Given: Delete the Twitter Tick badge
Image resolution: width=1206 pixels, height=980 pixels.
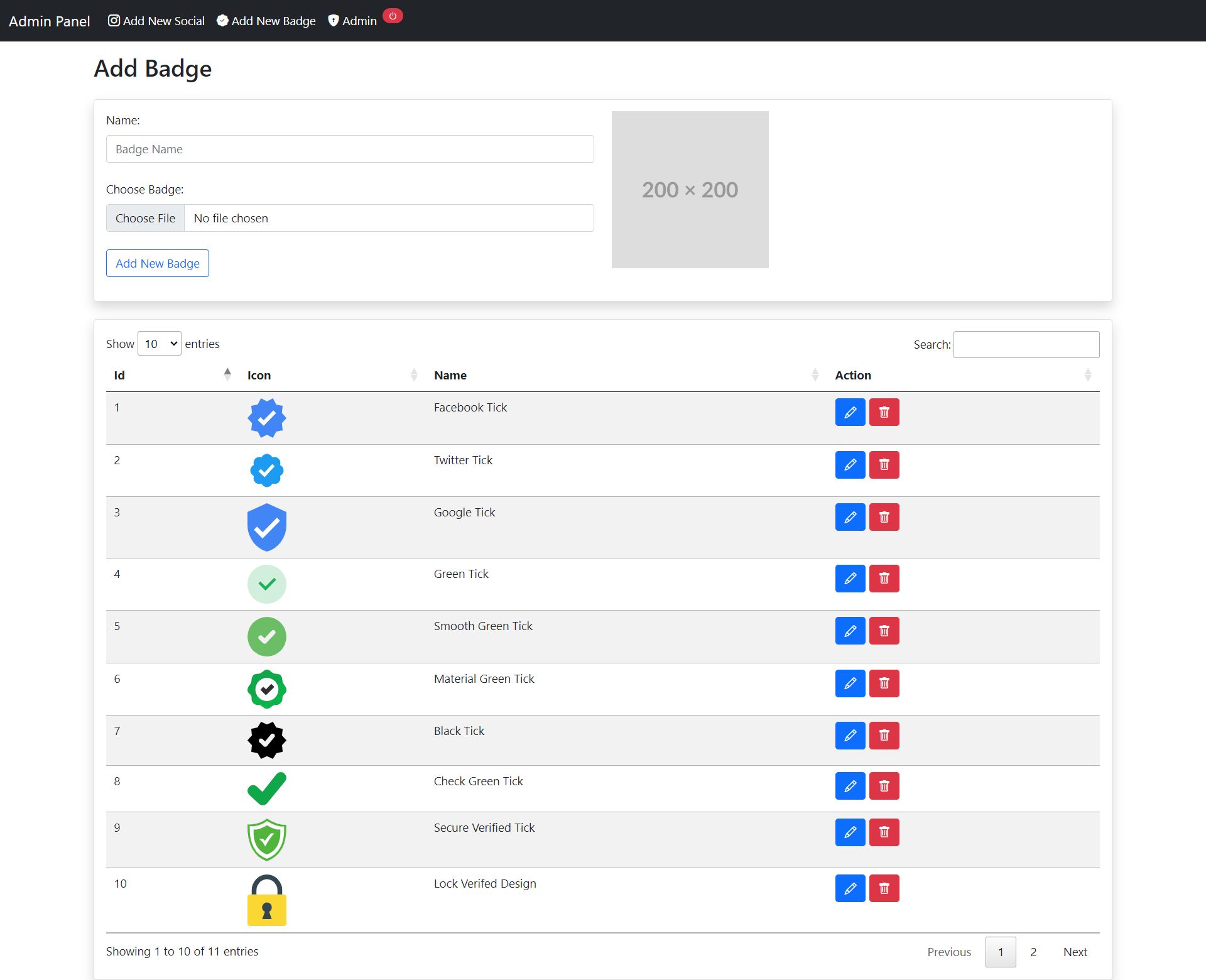Looking at the screenshot, I should pos(884,465).
